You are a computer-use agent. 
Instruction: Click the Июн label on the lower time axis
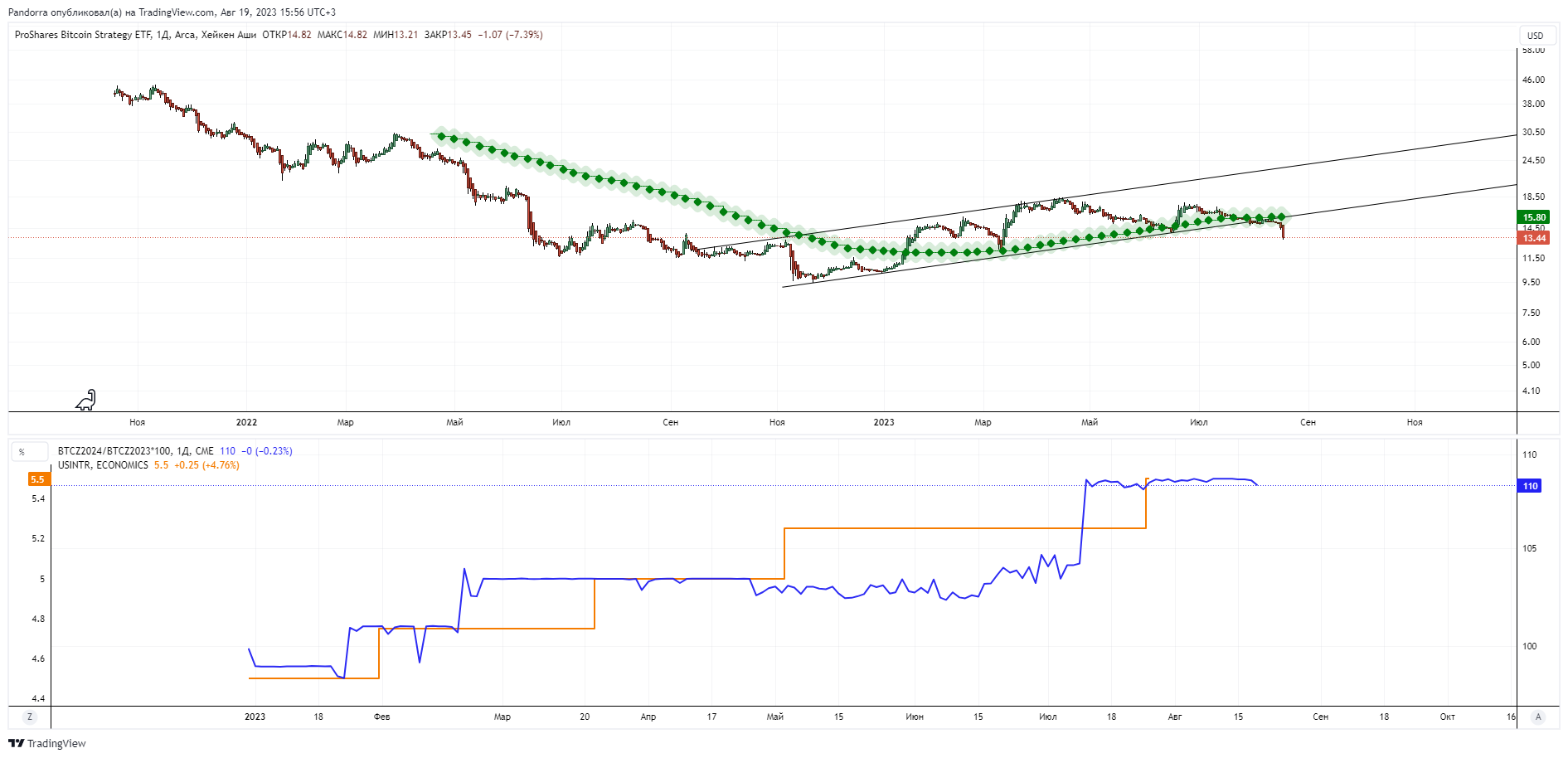tap(915, 717)
